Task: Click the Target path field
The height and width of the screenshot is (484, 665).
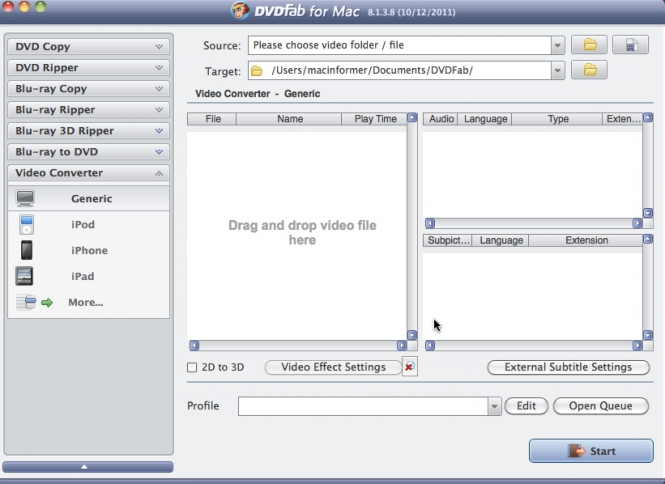Action: 400,70
